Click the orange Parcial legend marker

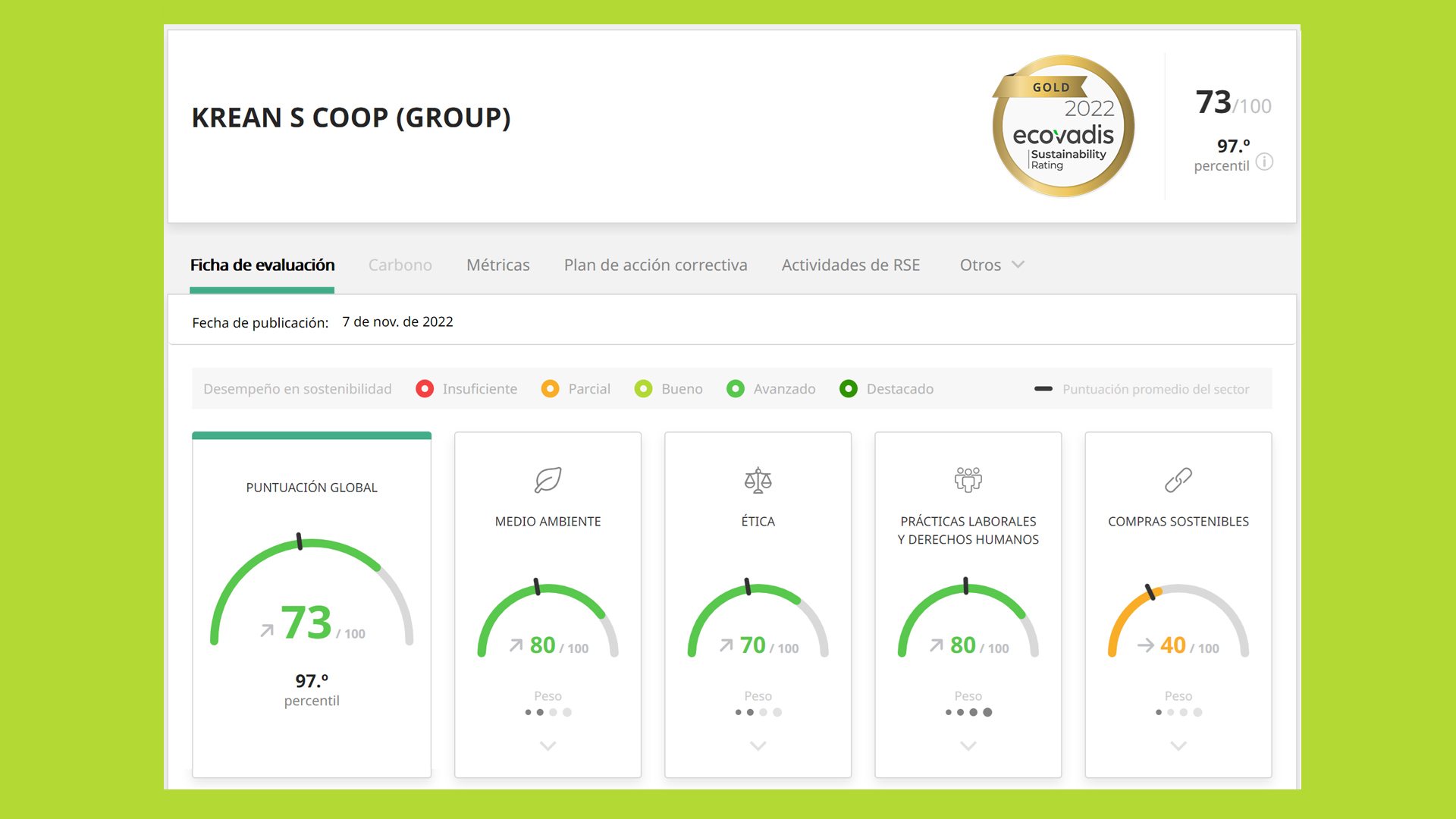(x=551, y=389)
